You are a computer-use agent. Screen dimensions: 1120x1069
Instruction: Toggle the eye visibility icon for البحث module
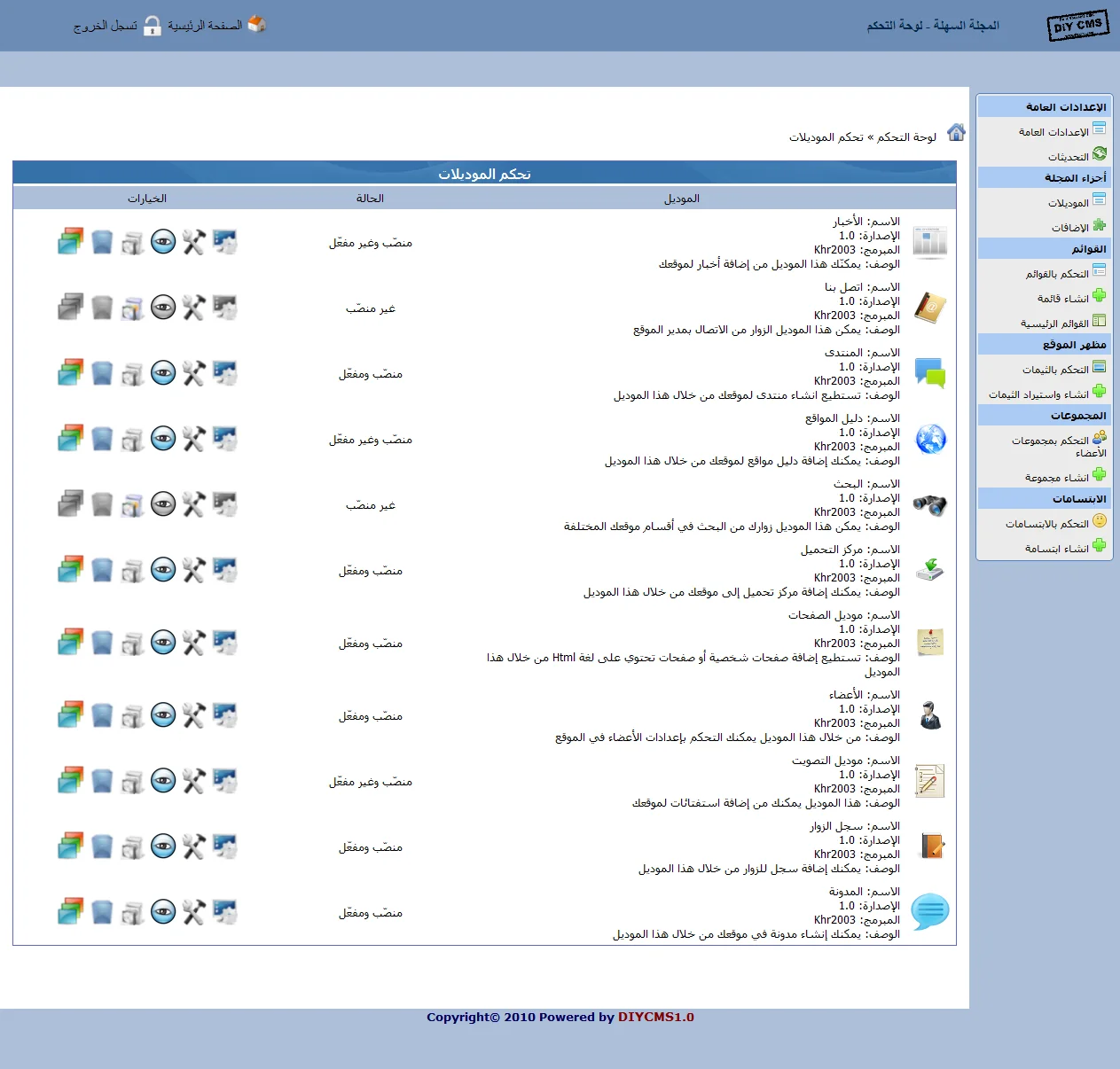[x=163, y=504]
